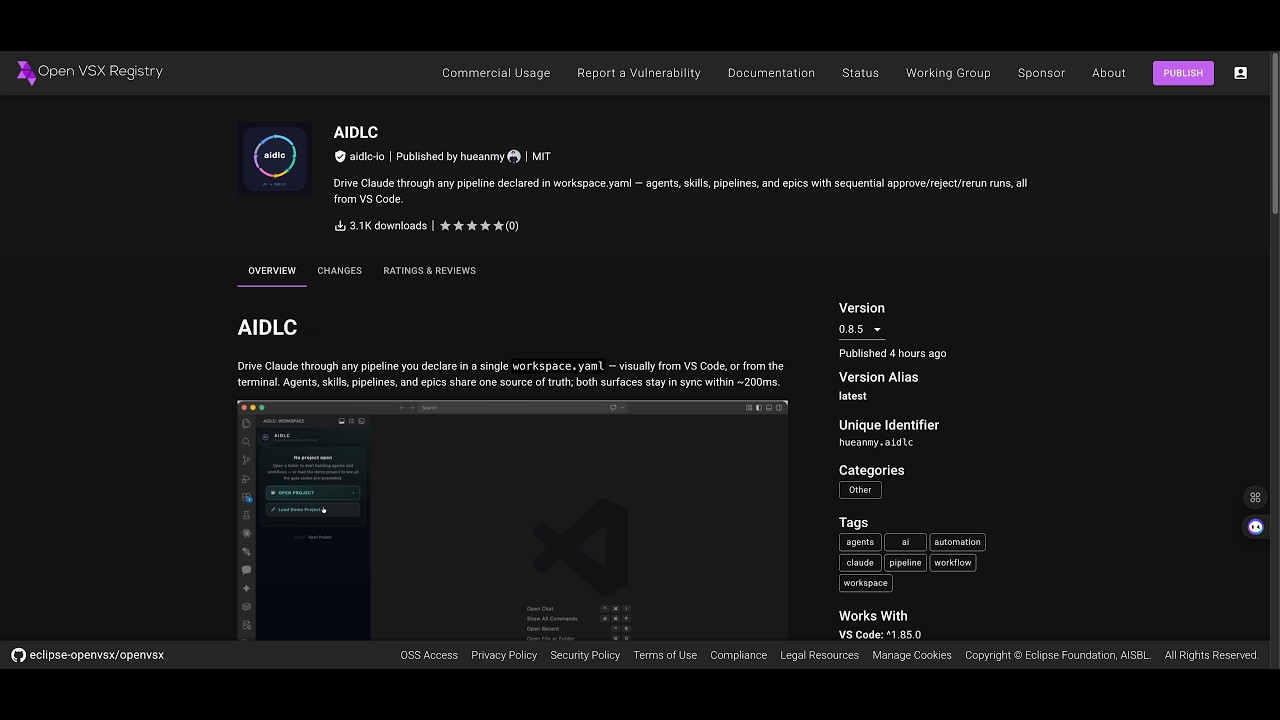Click the workspace tag
Image resolution: width=1280 pixels, height=720 pixels.
point(865,583)
